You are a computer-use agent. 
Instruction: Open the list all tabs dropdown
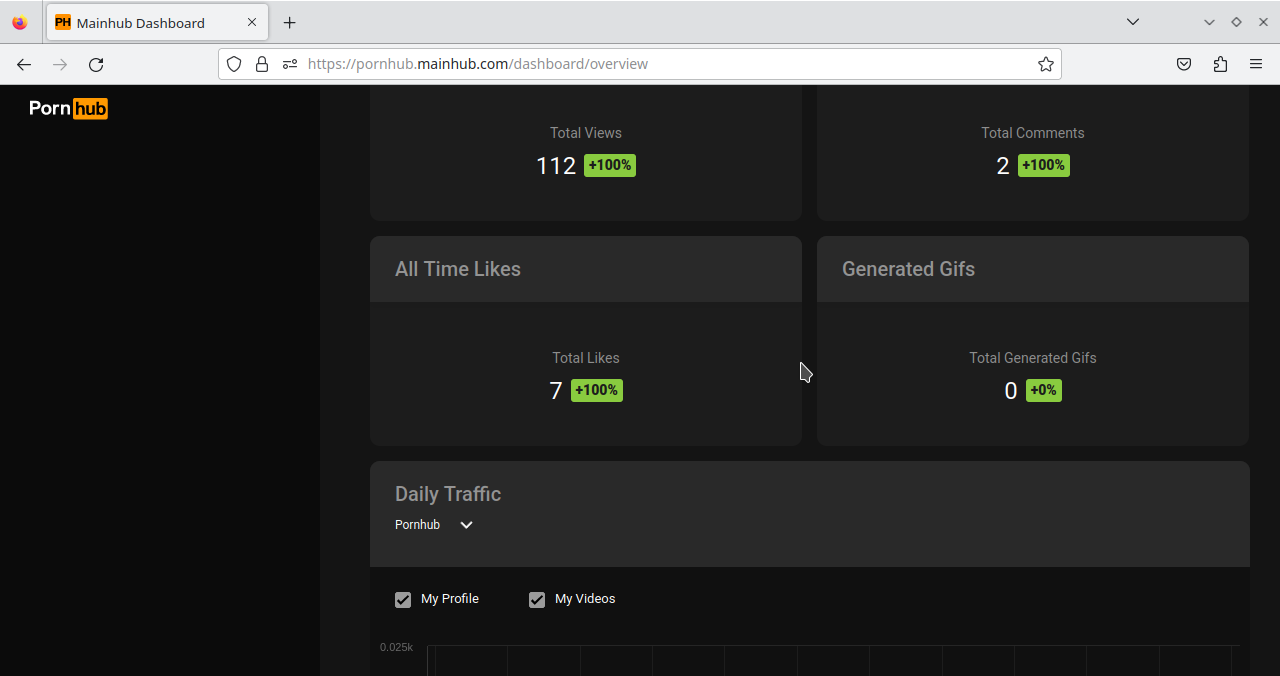(1132, 22)
